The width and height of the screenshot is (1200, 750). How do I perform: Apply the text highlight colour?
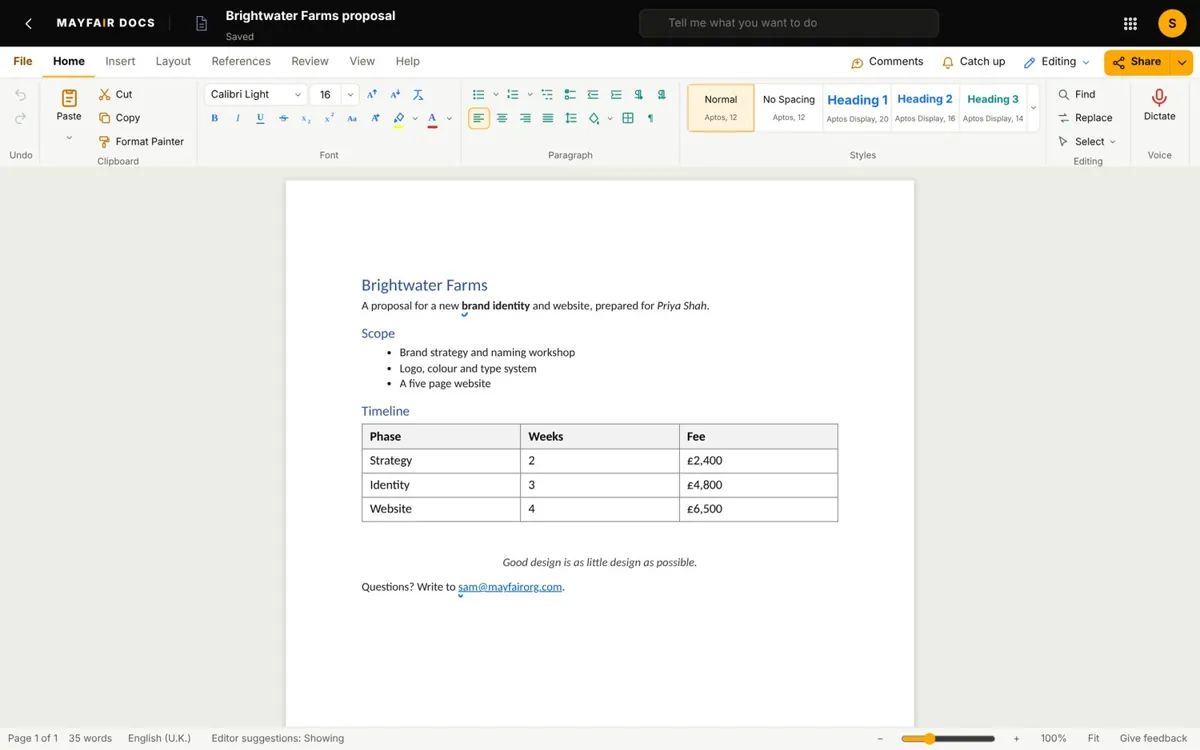[x=399, y=118]
